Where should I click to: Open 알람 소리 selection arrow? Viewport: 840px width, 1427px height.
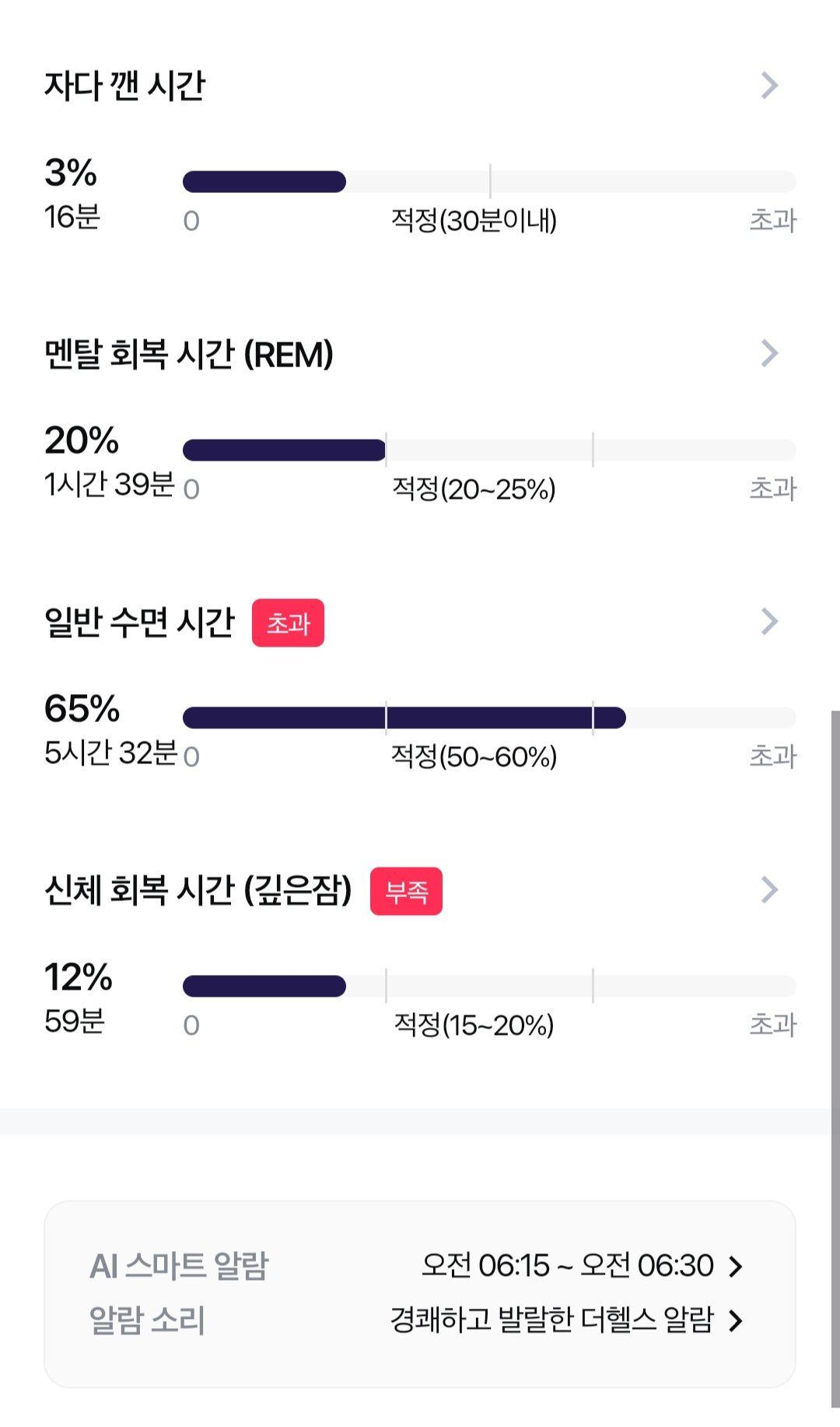coord(735,1320)
